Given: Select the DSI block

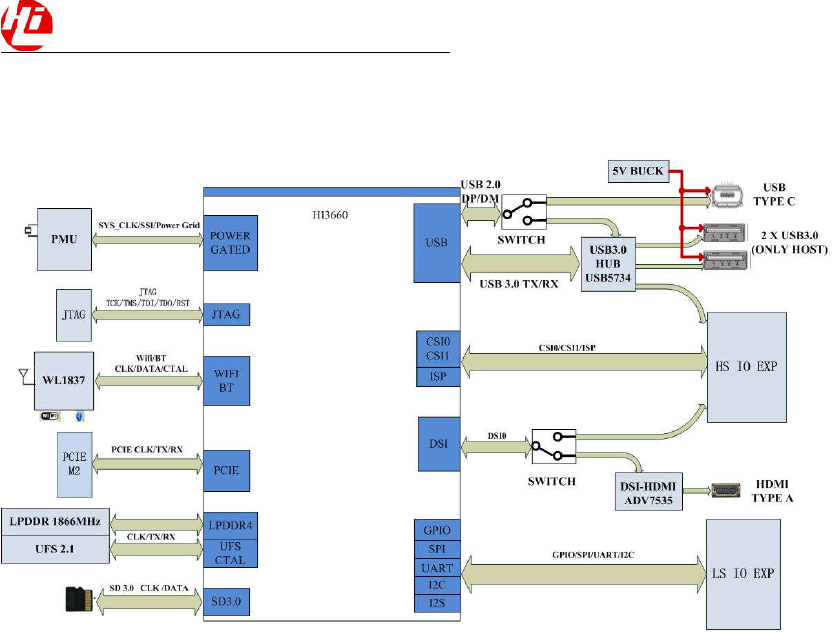Looking at the screenshot, I should [439, 444].
